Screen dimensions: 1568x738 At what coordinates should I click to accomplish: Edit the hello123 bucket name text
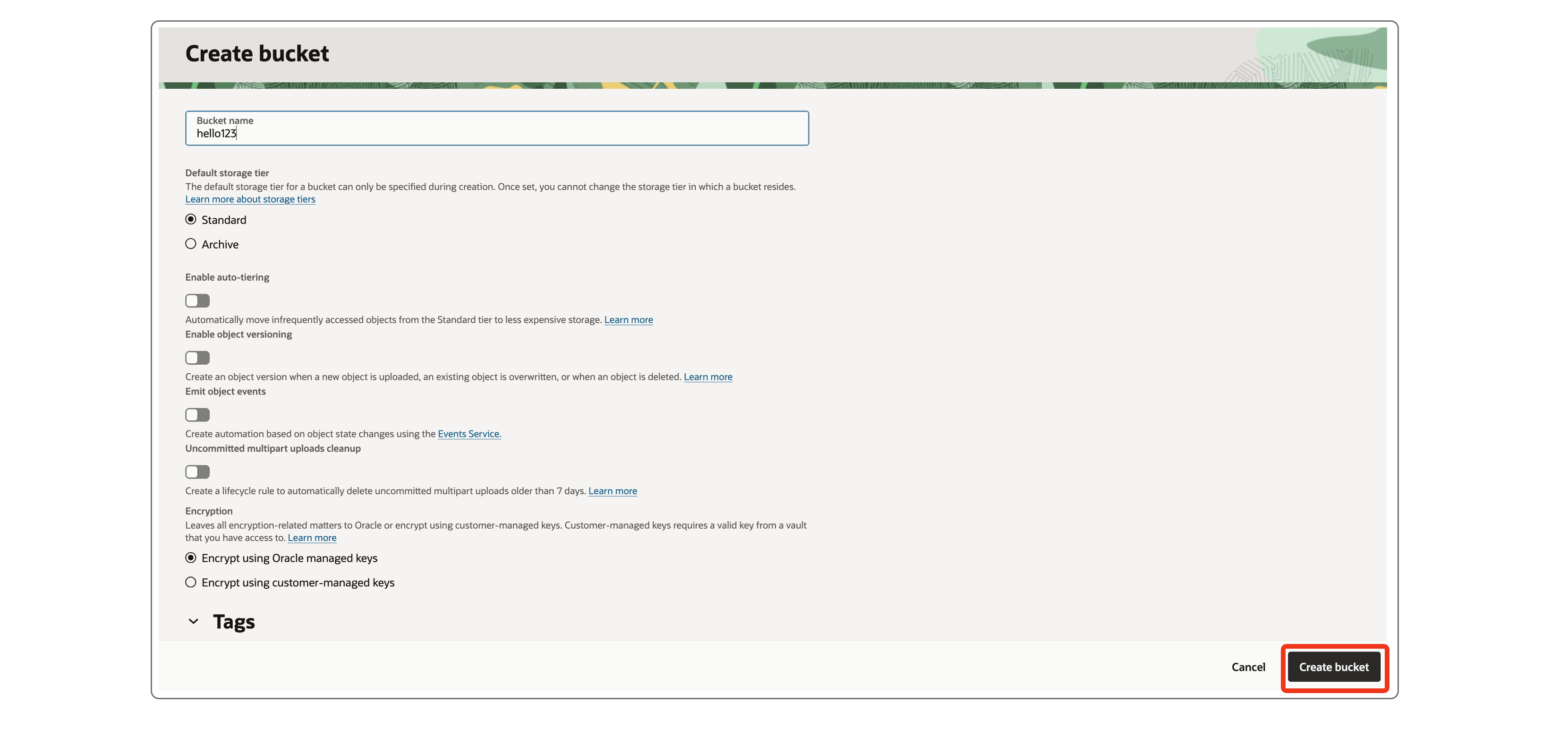tap(217, 133)
